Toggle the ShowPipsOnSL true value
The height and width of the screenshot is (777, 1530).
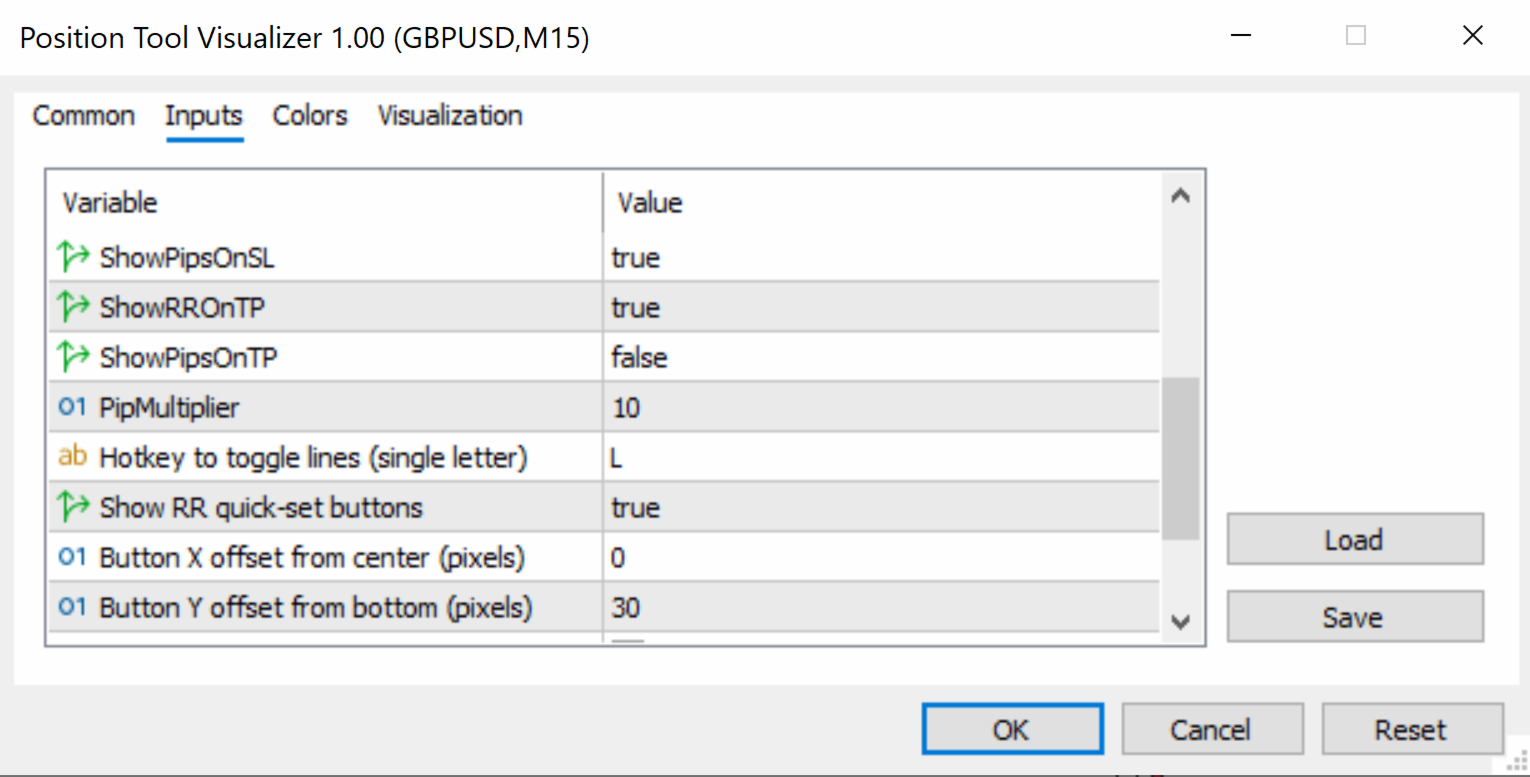pyautogui.click(x=636, y=258)
